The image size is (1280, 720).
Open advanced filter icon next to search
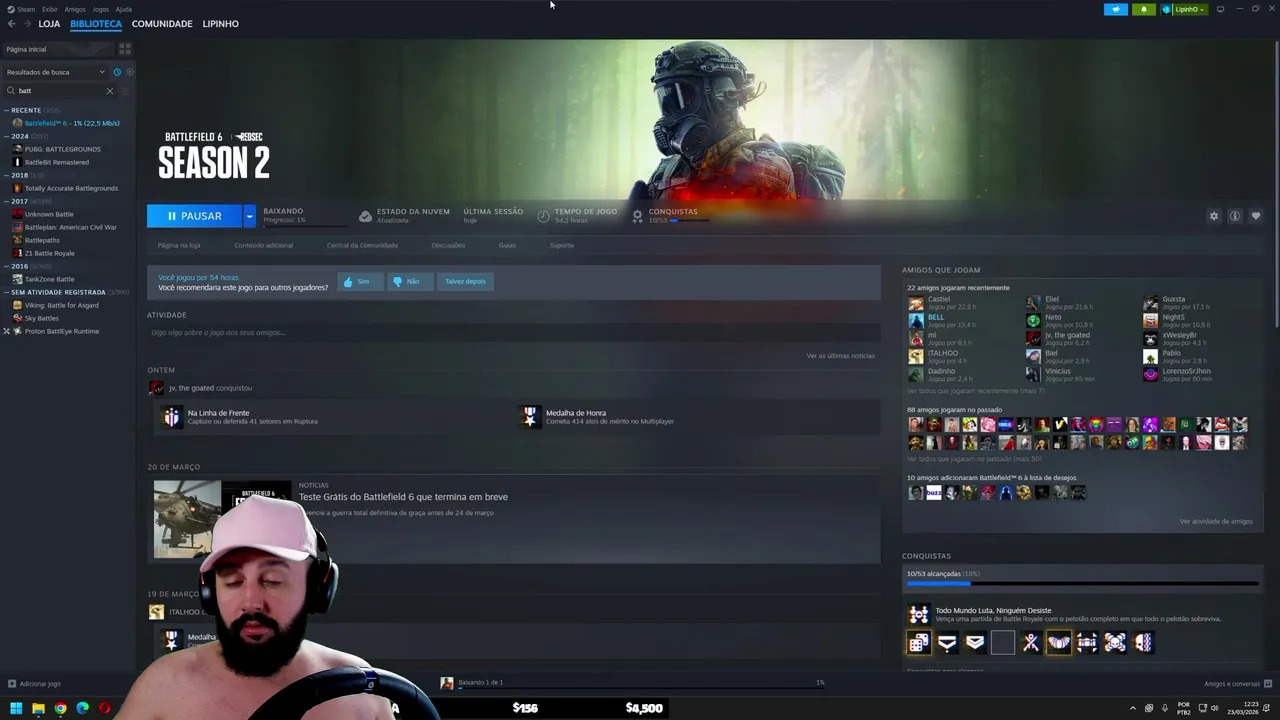tap(125, 91)
